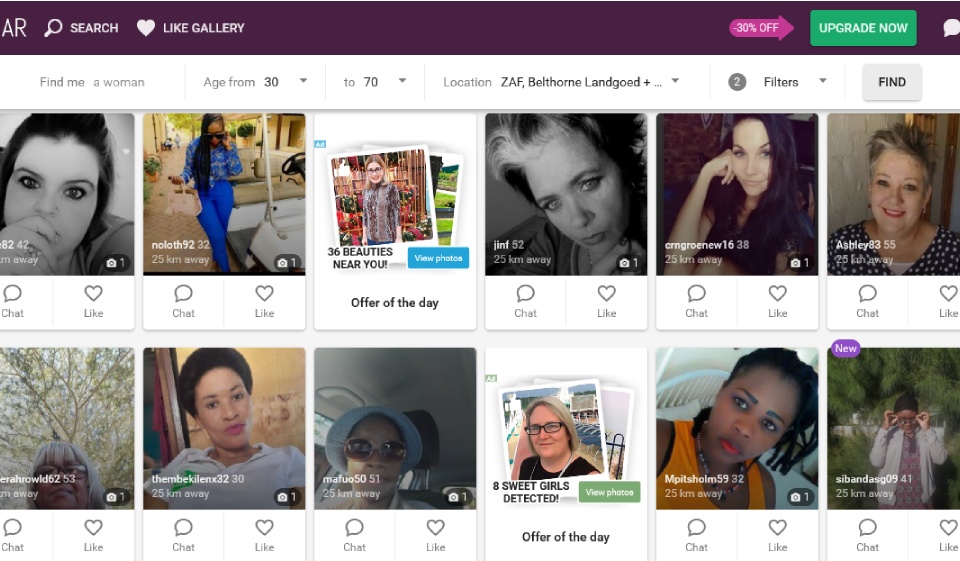Image resolution: width=960 pixels, height=561 pixels.
Task: Like Mpitsholm59's profile with the heart icon
Action: 777,528
